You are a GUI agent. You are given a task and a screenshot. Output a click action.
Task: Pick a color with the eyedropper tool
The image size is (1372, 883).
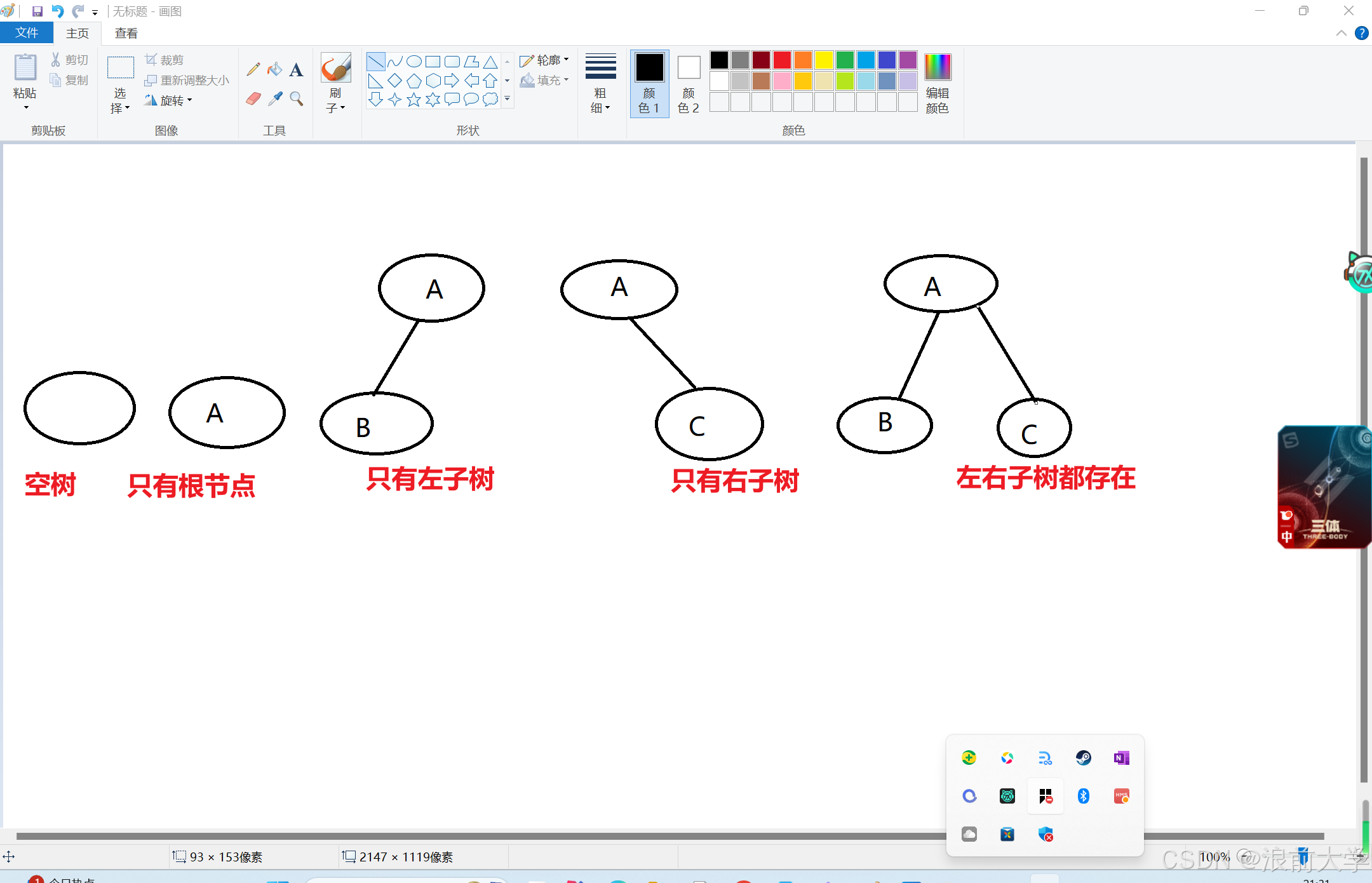tap(274, 99)
